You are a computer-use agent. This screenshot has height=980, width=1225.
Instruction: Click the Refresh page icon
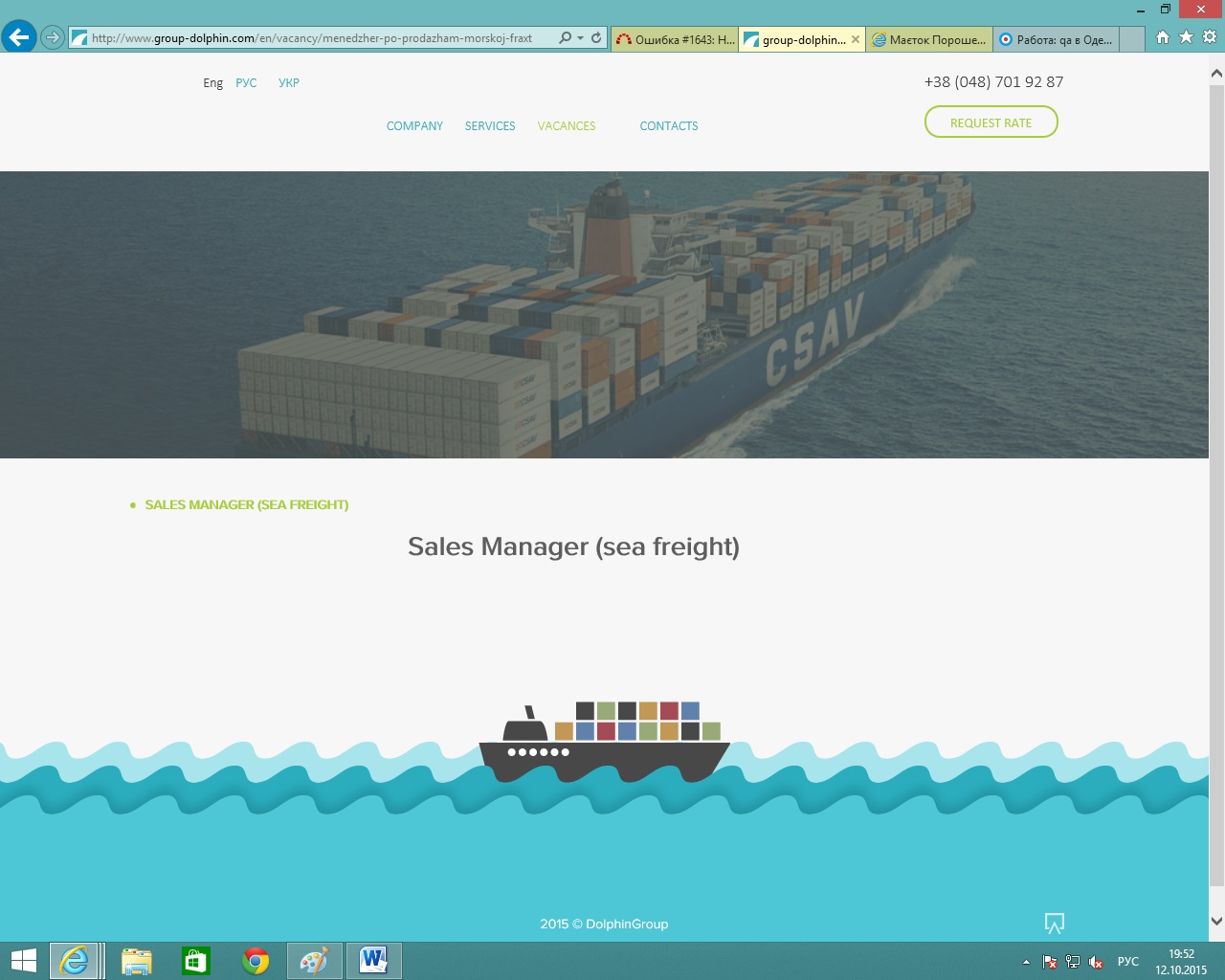[x=596, y=38]
